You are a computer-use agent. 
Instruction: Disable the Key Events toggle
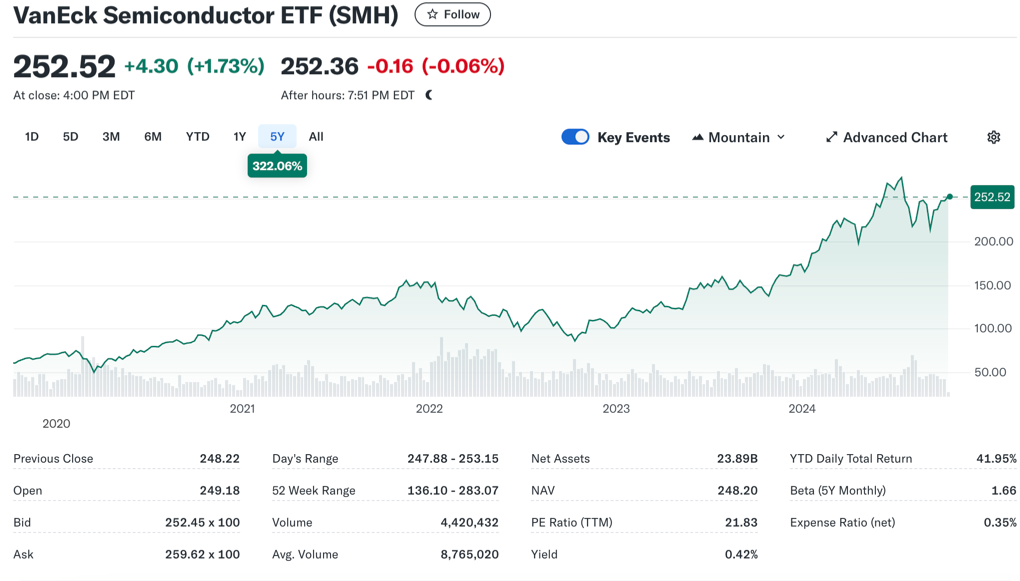coord(575,137)
